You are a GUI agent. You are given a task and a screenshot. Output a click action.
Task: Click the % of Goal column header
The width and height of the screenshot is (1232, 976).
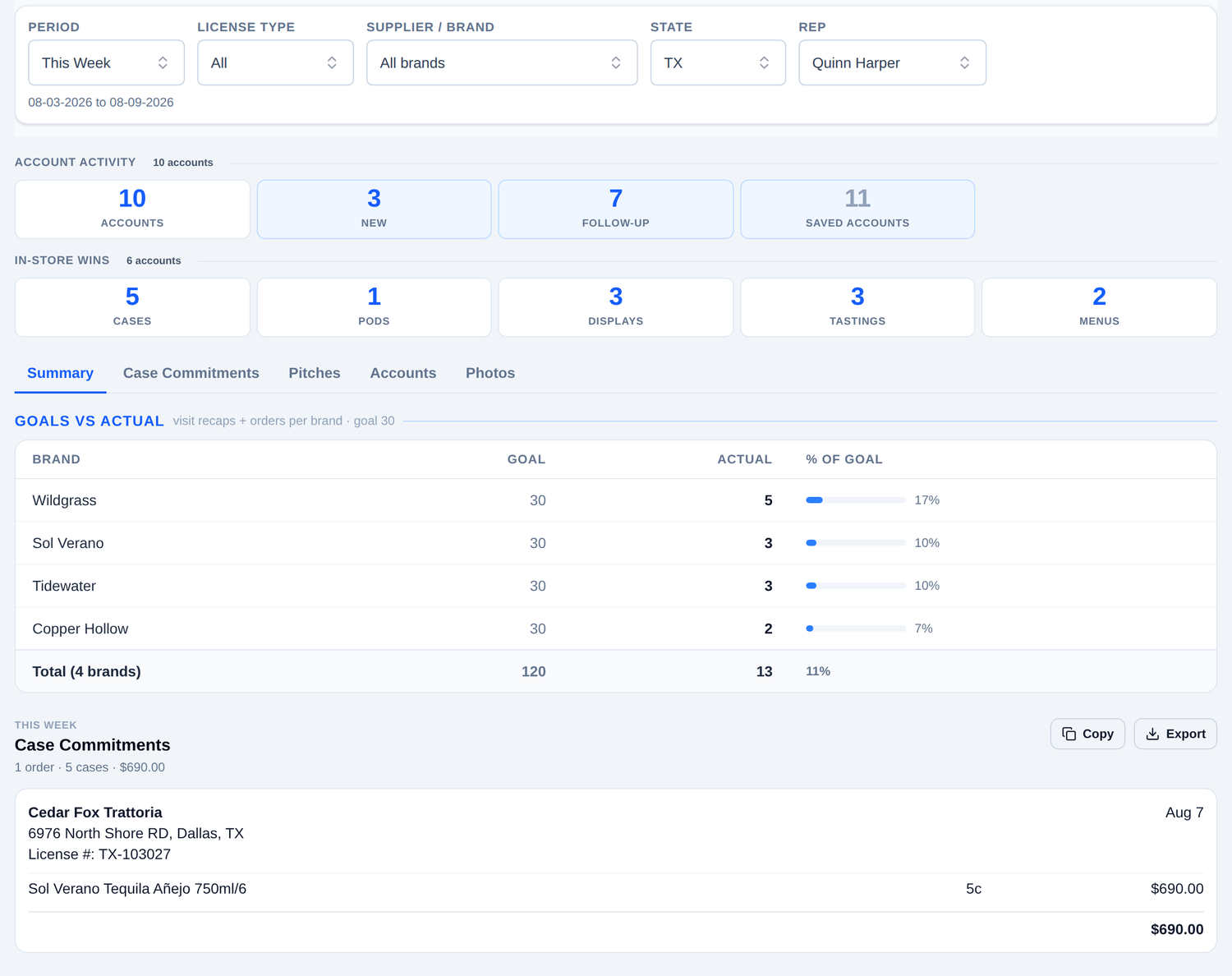click(x=844, y=459)
